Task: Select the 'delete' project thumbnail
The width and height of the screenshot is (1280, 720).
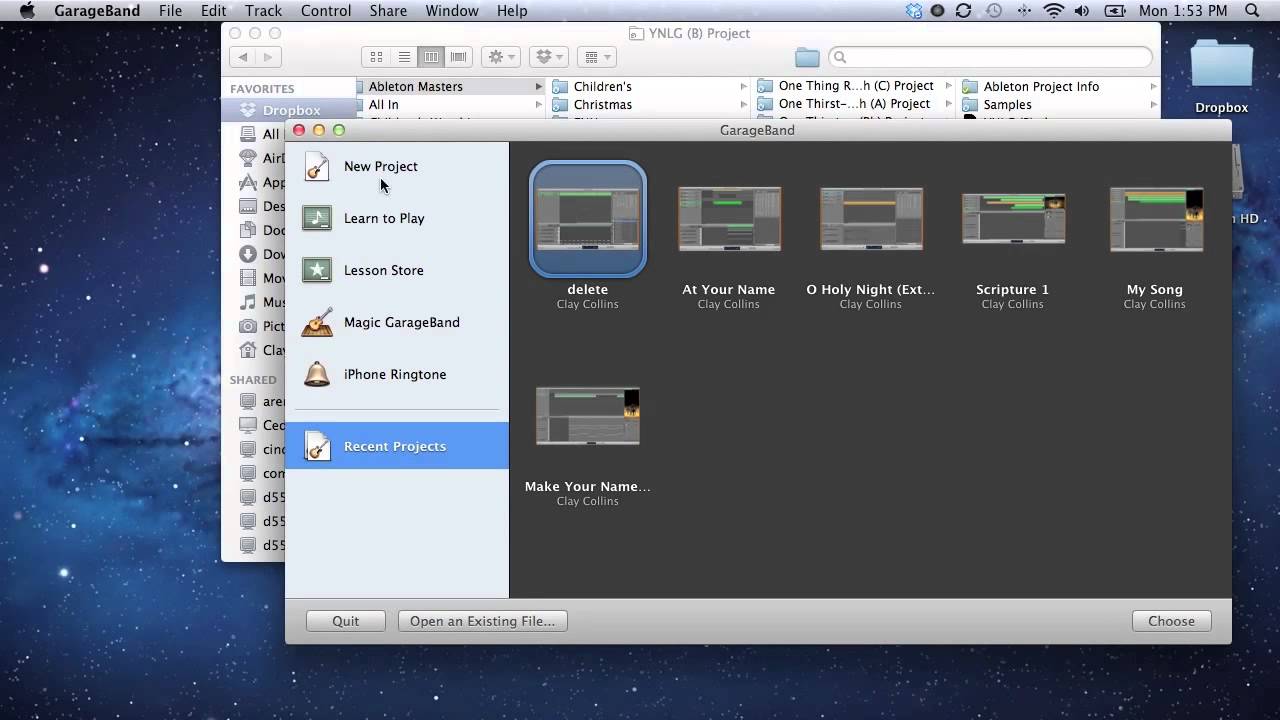Action: click(x=588, y=219)
